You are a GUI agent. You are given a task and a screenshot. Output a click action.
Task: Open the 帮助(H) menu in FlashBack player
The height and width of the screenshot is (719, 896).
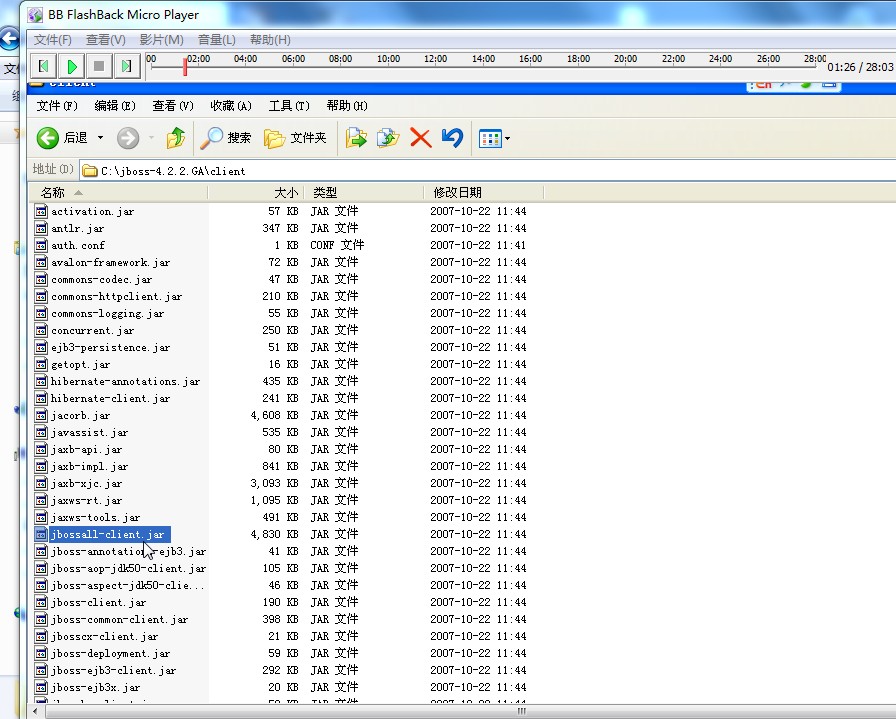click(x=270, y=39)
